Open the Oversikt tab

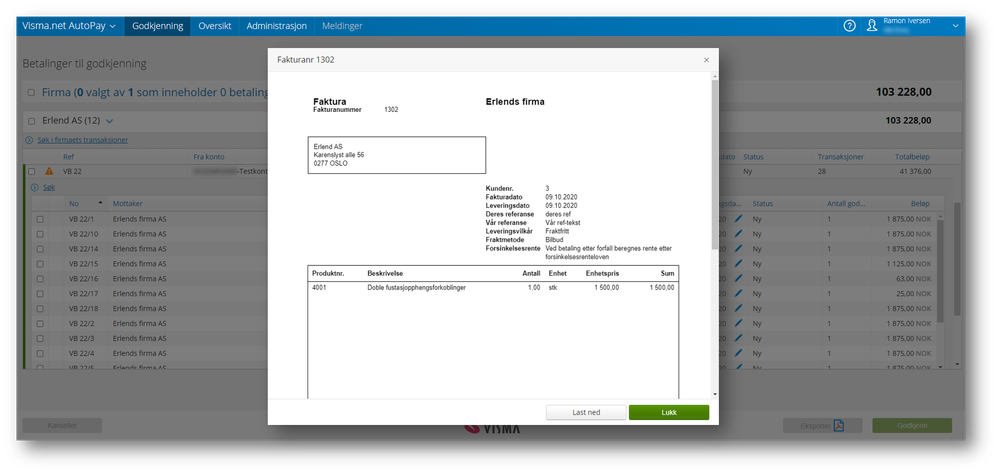coord(215,26)
